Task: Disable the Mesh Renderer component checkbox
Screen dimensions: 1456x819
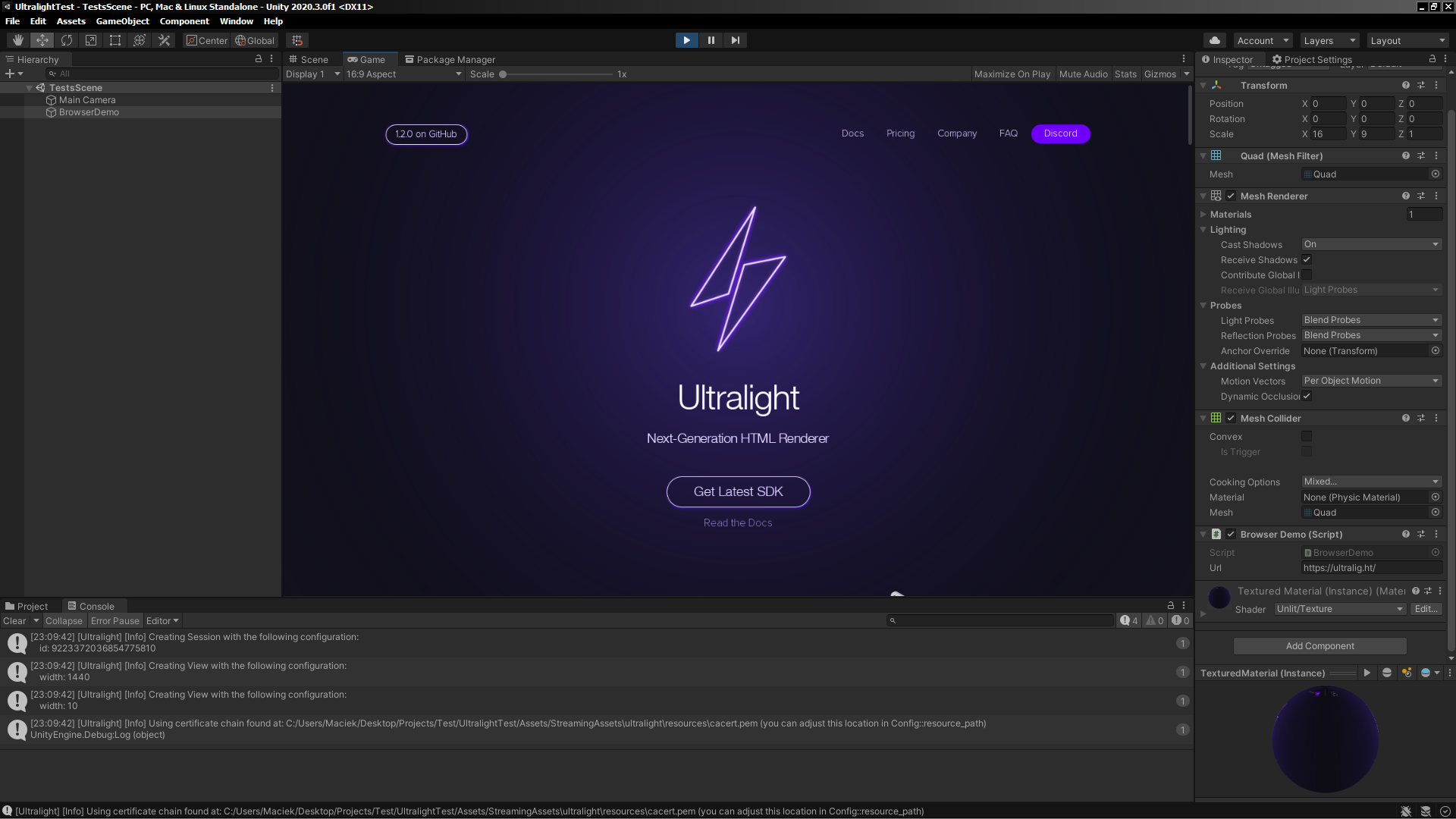Action: point(1231,196)
